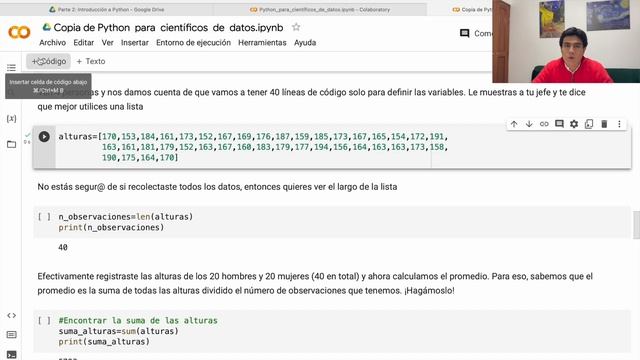The height and width of the screenshot is (360, 640).
Task: Move cell up with the up arrow
Action: point(514,124)
